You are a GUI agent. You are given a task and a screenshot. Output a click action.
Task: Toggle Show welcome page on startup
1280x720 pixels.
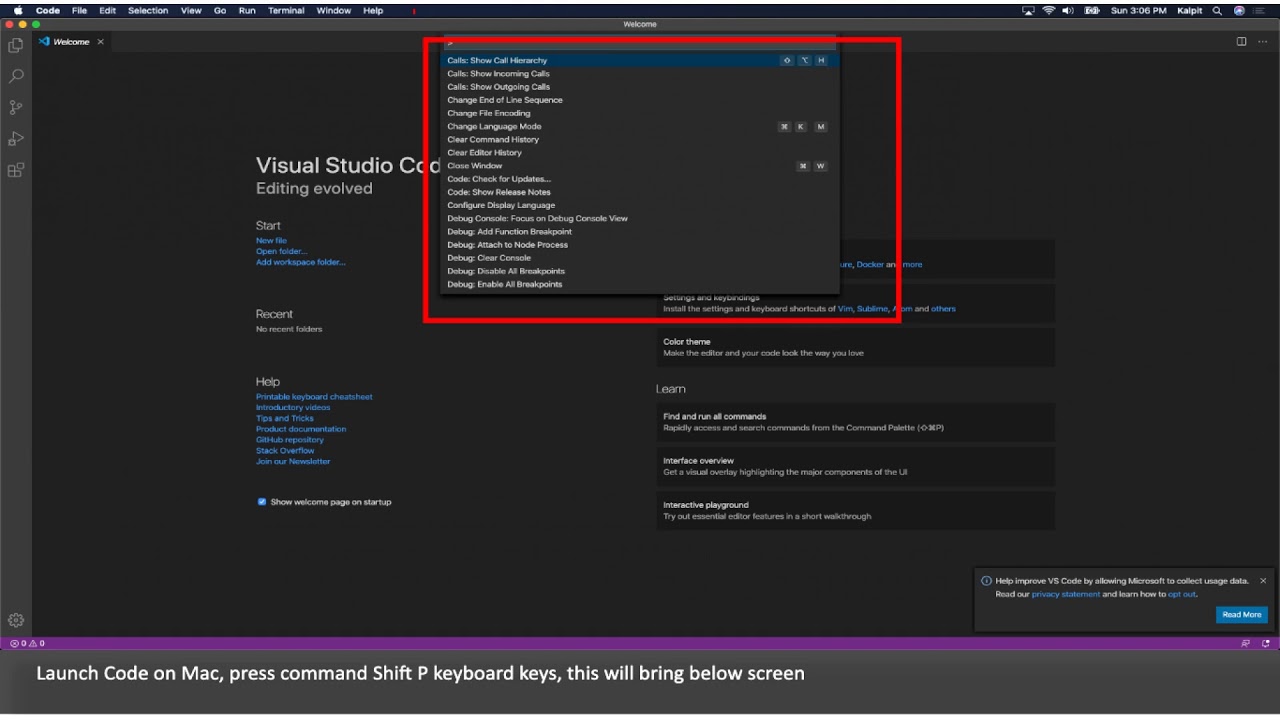(x=262, y=502)
